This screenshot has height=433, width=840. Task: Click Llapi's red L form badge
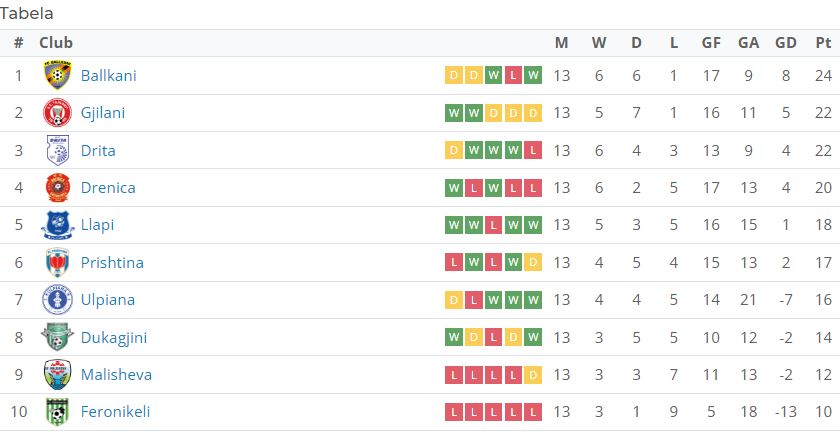[493, 225]
